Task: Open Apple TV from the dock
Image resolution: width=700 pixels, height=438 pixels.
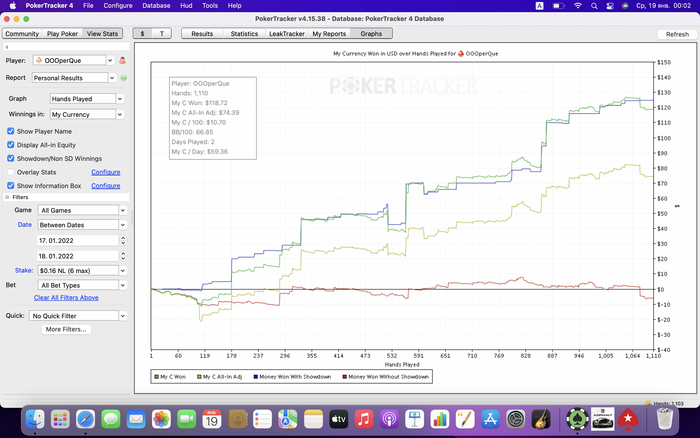Action: [338, 419]
